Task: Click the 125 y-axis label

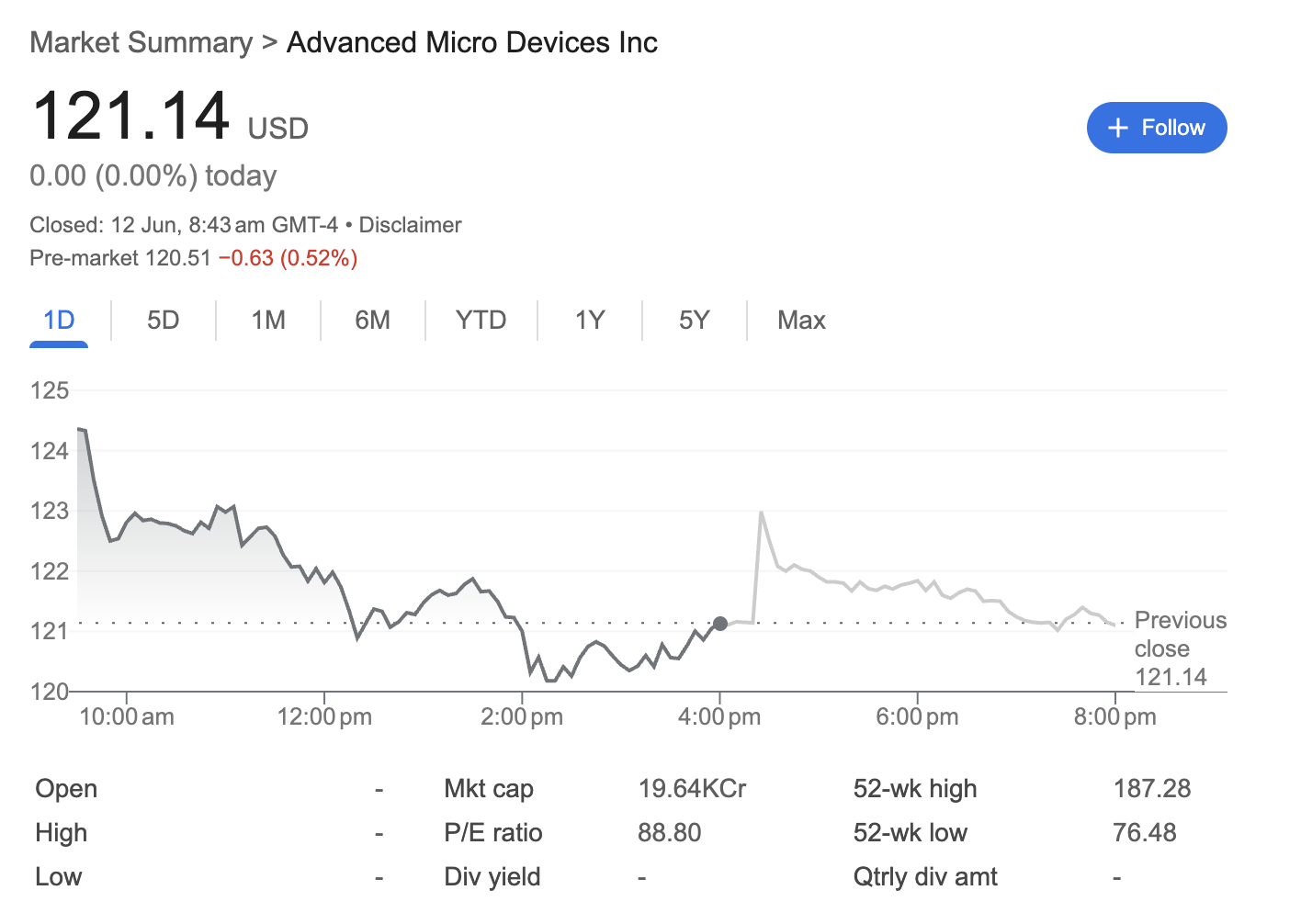Action: click(50, 390)
